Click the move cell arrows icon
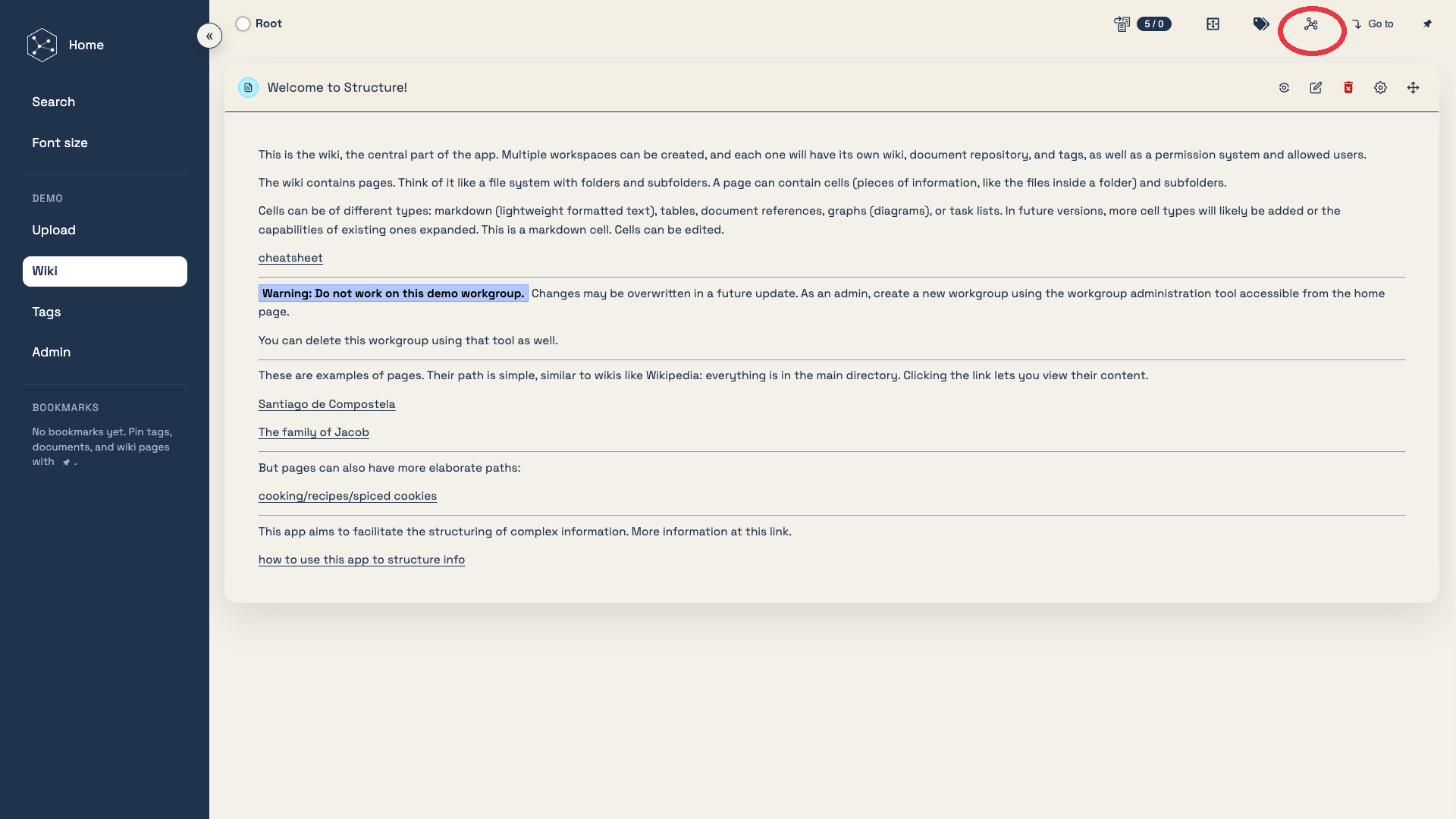 pyautogui.click(x=1413, y=88)
